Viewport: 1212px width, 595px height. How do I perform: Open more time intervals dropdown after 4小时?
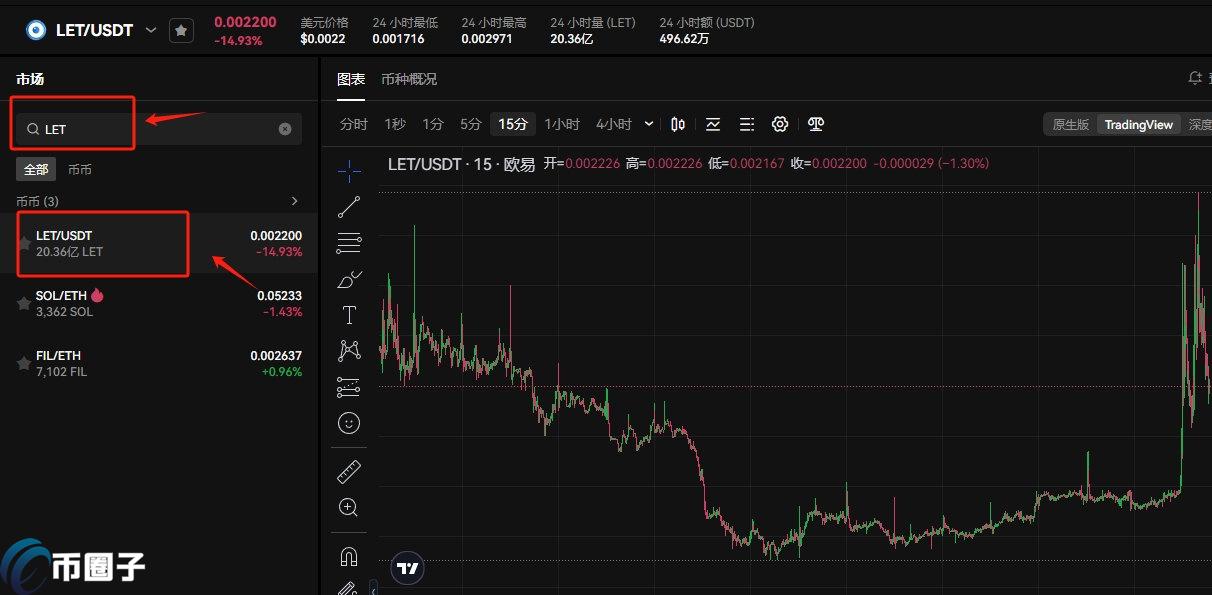click(649, 124)
